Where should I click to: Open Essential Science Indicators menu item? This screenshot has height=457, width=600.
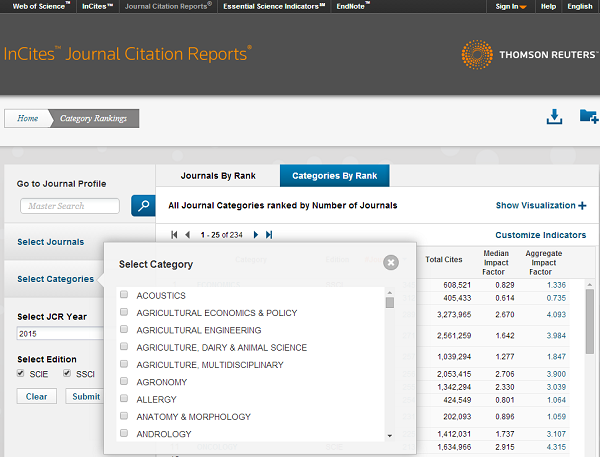point(274,6)
